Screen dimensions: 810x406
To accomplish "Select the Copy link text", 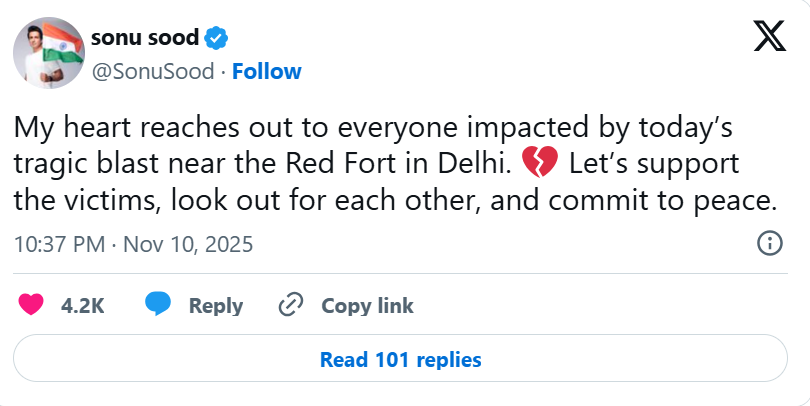I will (x=367, y=306).
